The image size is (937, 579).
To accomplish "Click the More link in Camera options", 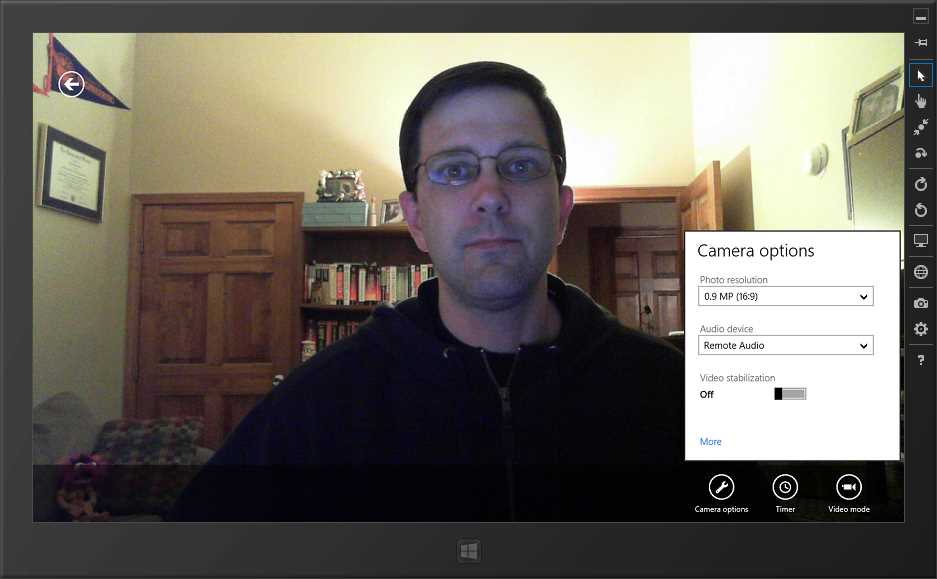I will (x=710, y=441).
